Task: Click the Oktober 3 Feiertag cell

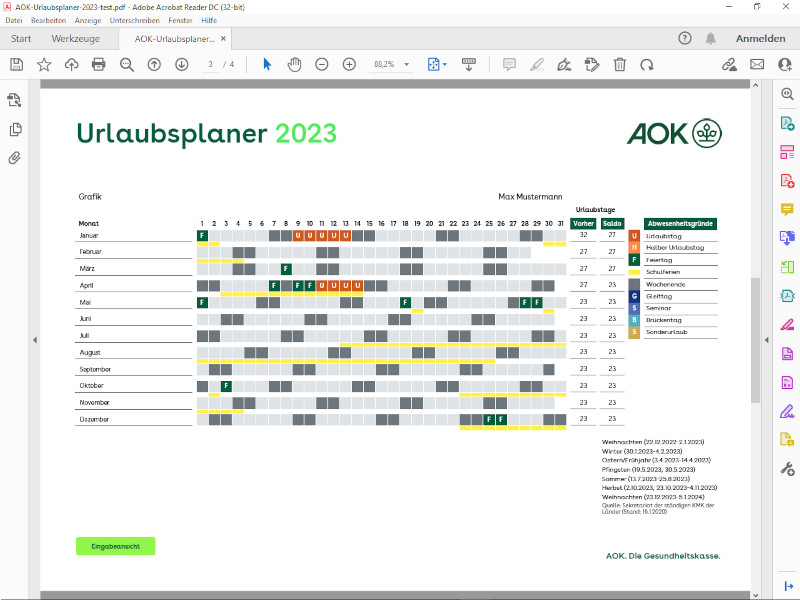Action: click(x=226, y=386)
